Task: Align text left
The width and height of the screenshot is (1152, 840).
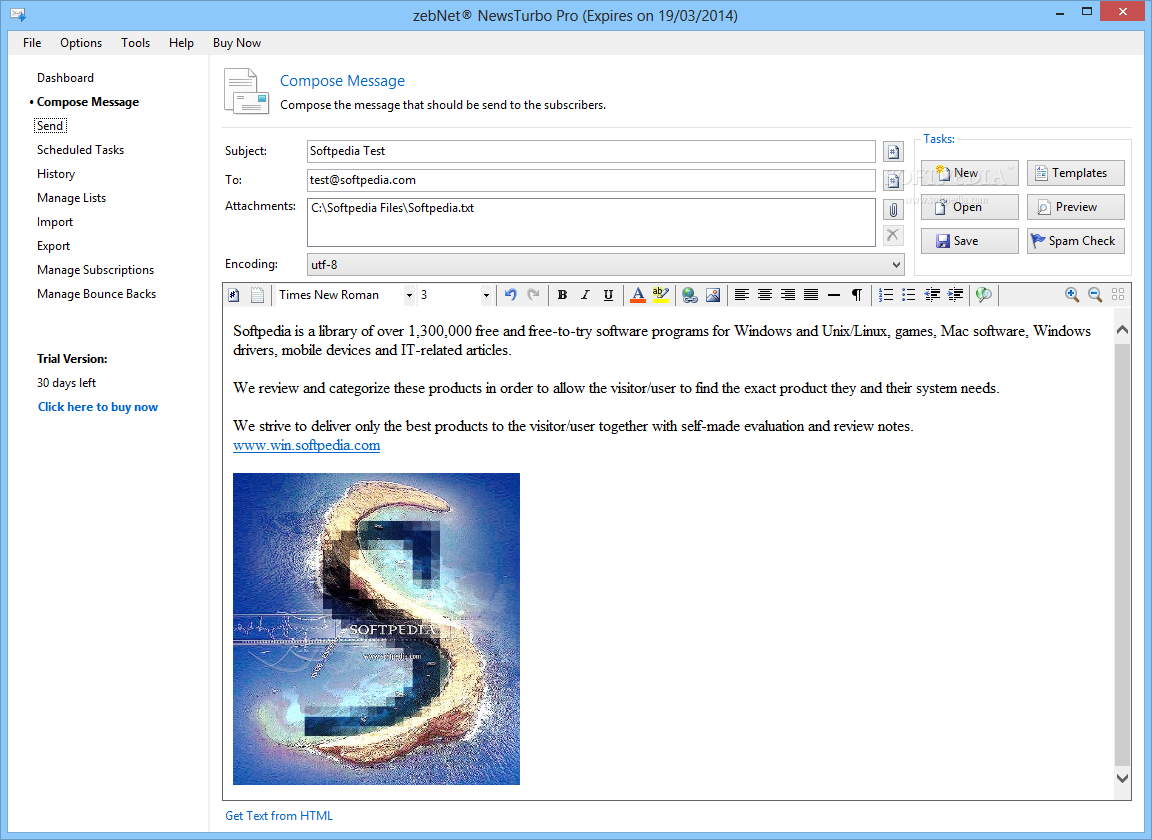Action: coord(742,295)
